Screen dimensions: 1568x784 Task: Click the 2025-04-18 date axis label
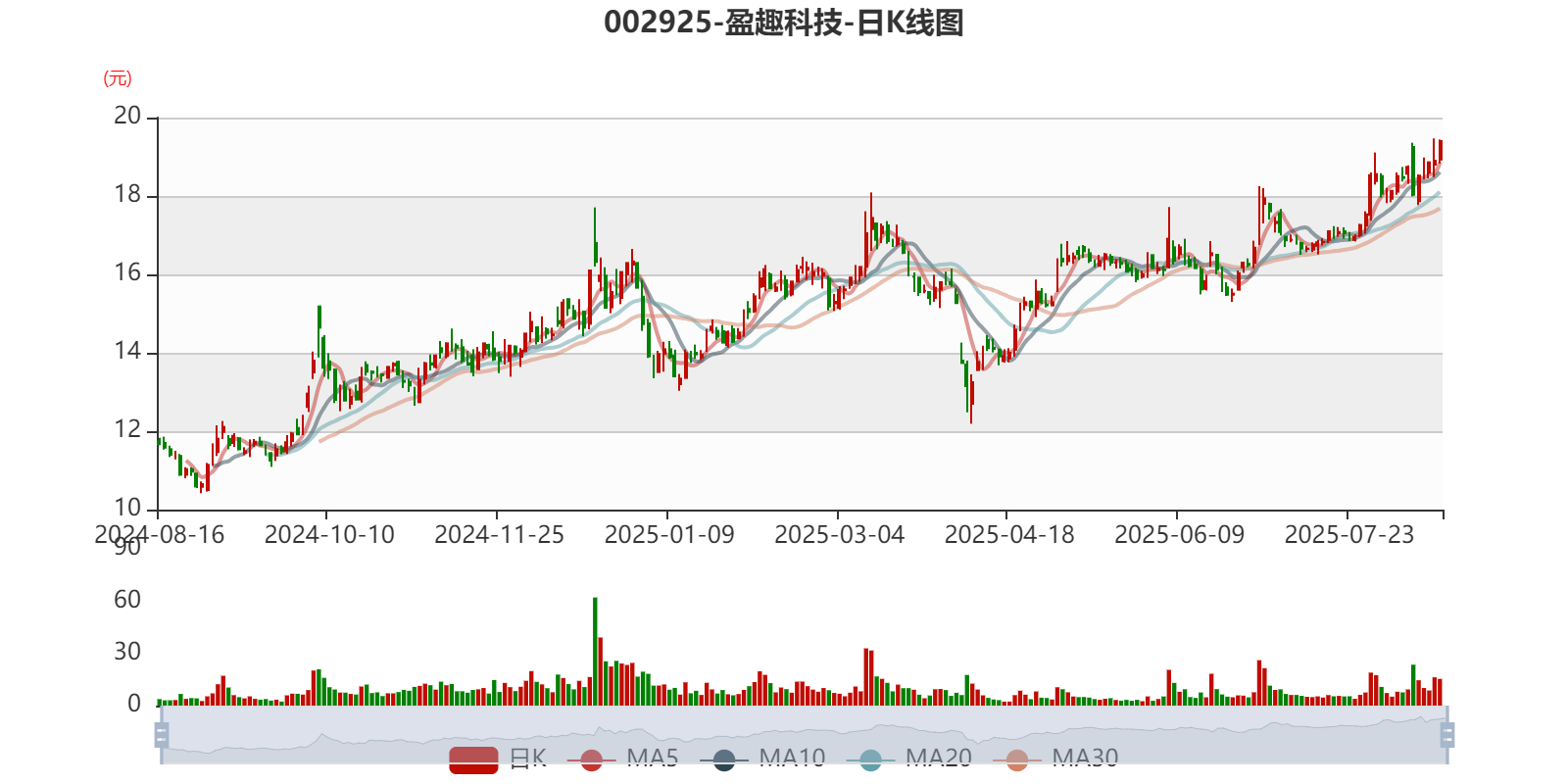[1009, 534]
